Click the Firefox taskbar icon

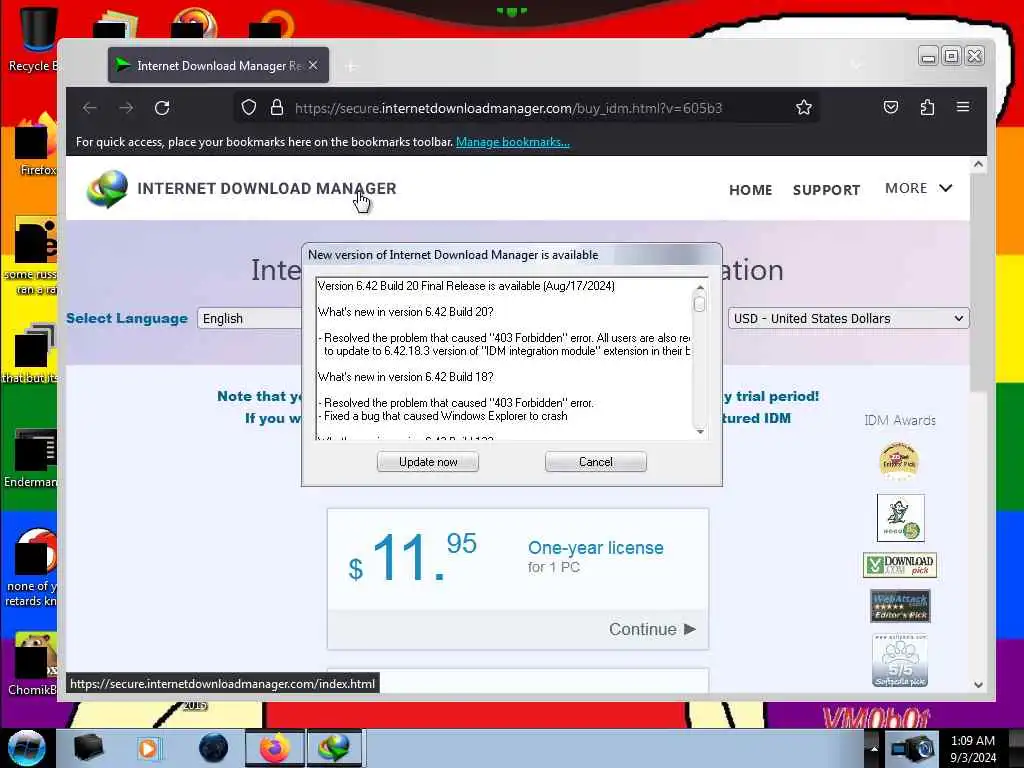pyautogui.click(x=275, y=748)
